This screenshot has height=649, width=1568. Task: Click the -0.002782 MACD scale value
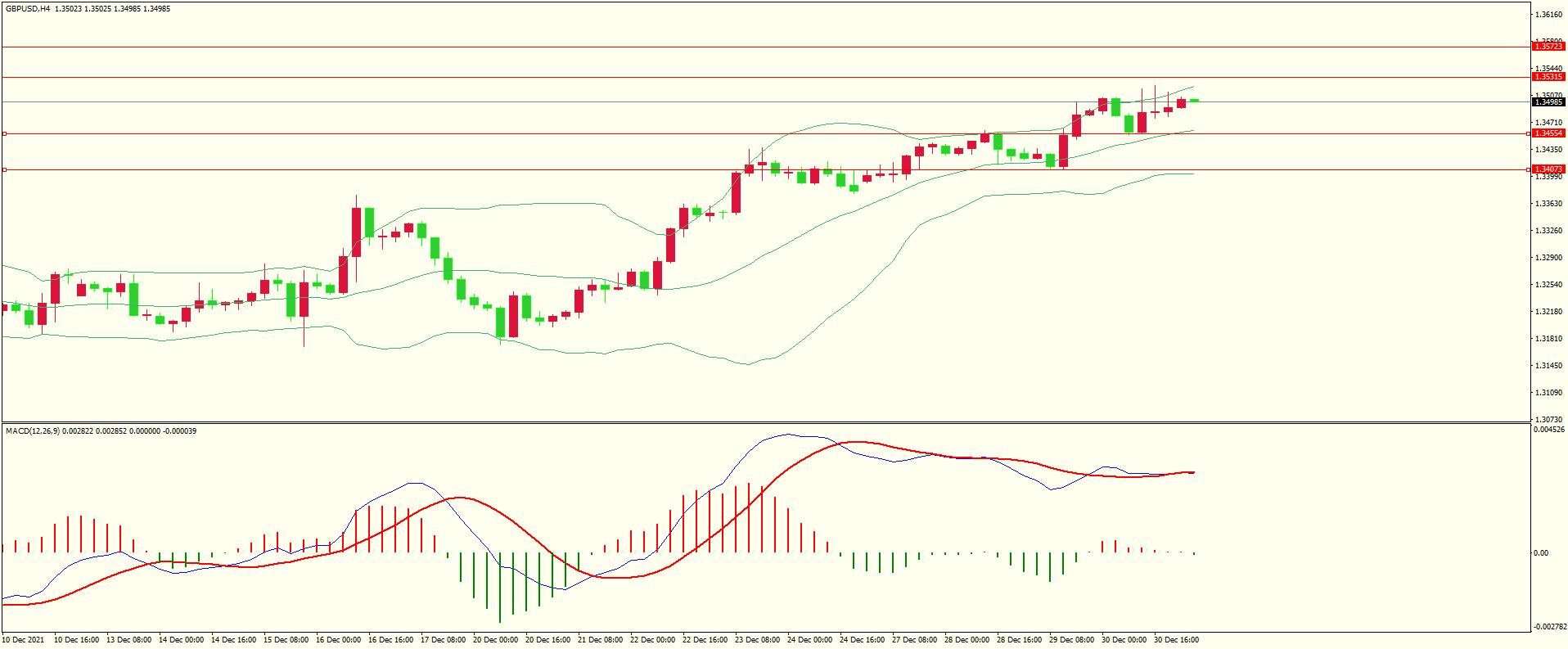1548,627
